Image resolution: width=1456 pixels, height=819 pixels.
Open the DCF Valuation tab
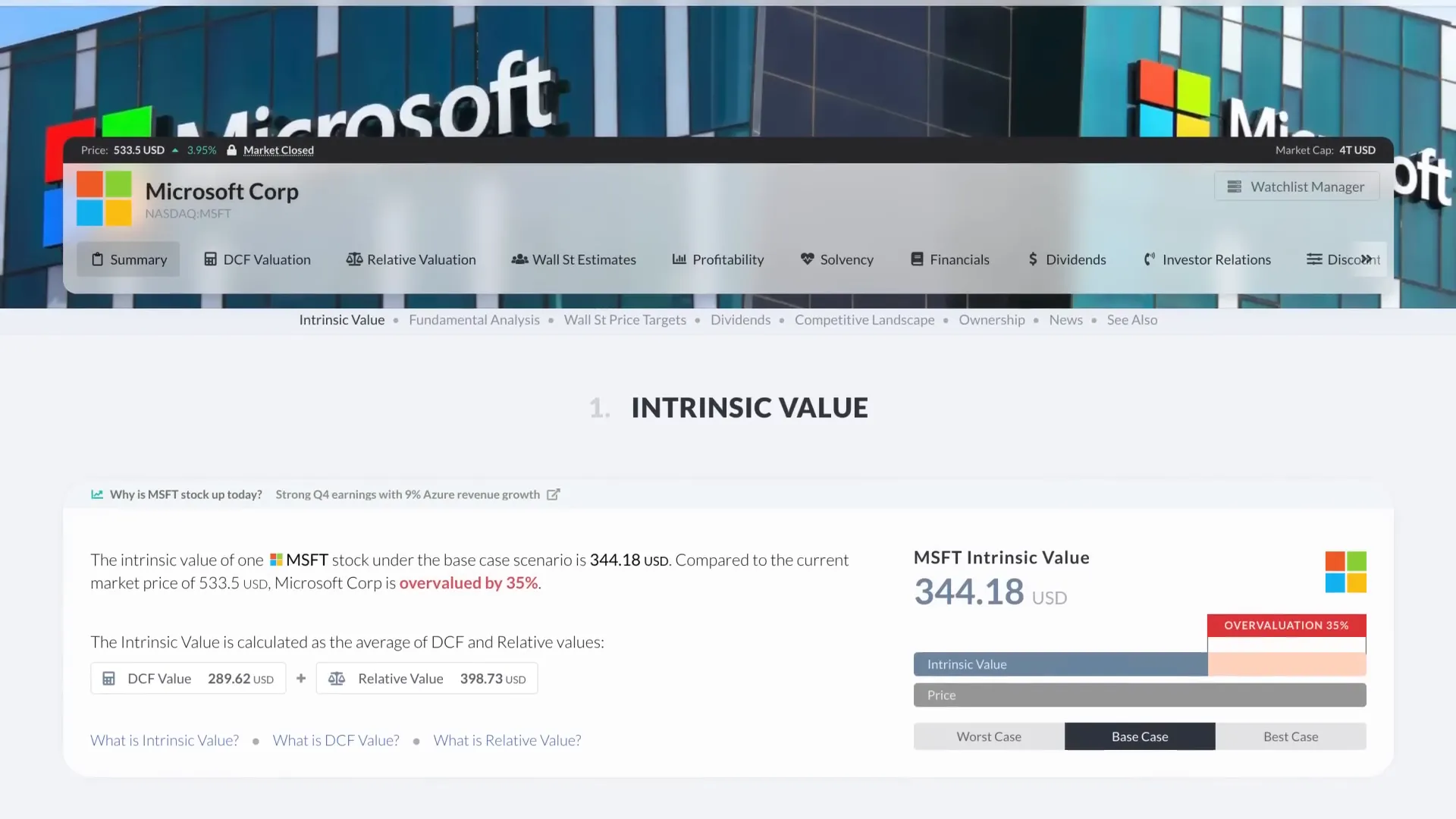pyautogui.click(x=257, y=259)
